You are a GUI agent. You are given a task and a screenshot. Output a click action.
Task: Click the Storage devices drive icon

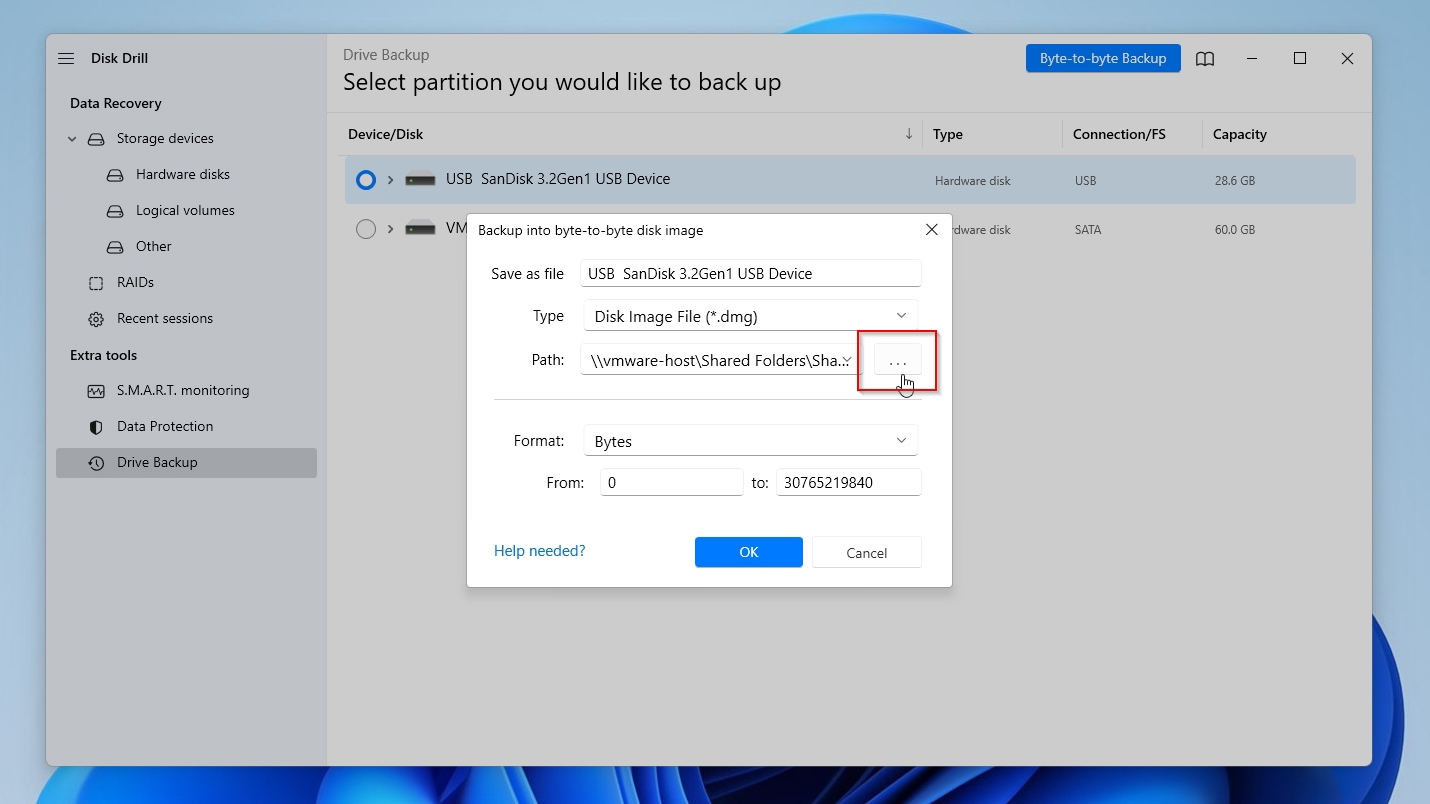point(96,139)
